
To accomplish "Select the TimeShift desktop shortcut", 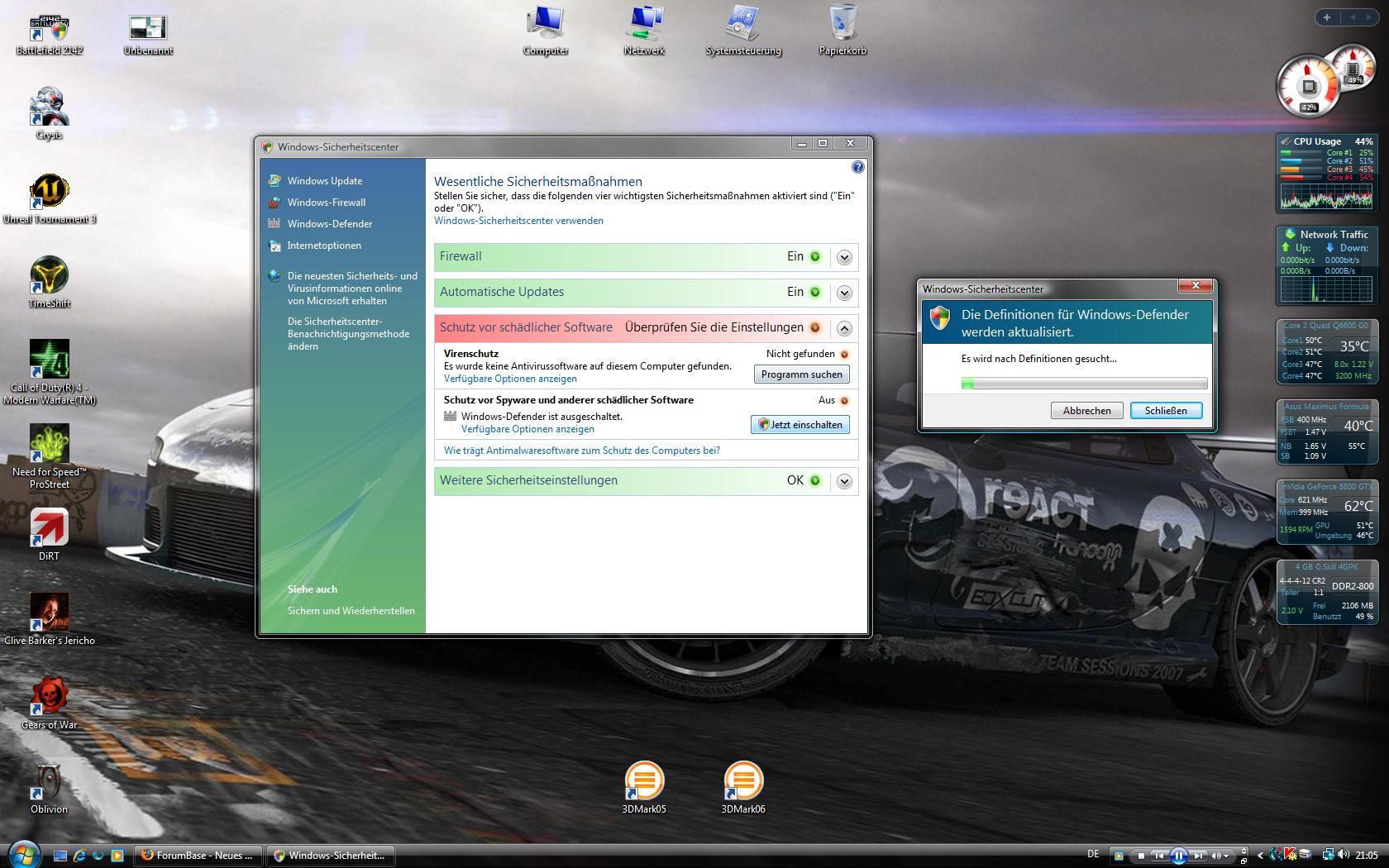I will click(x=50, y=283).
